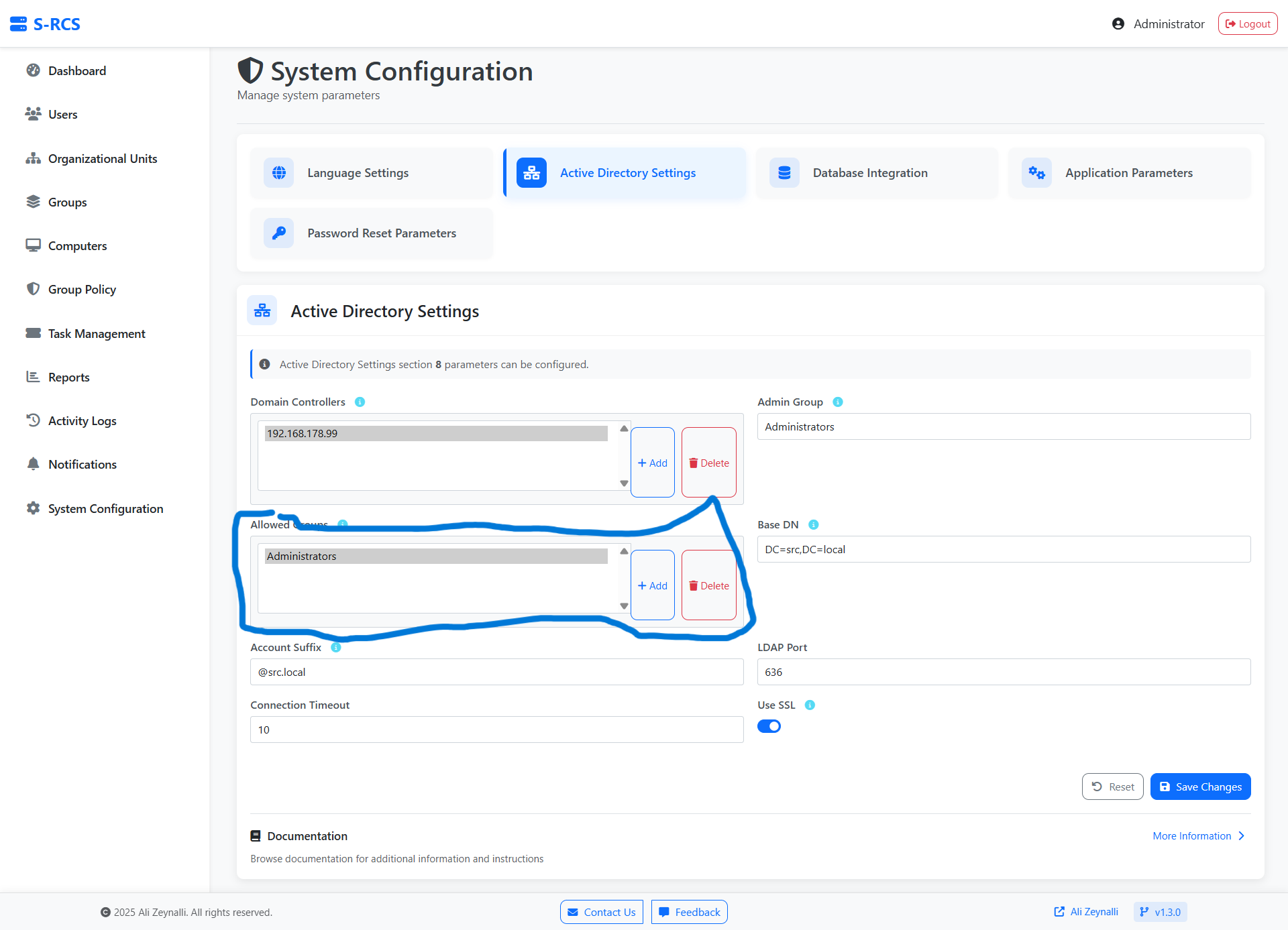Image resolution: width=1288 pixels, height=930 pixels.
Task: Open Group Policy from sidebar
Action: coord(82,290)
